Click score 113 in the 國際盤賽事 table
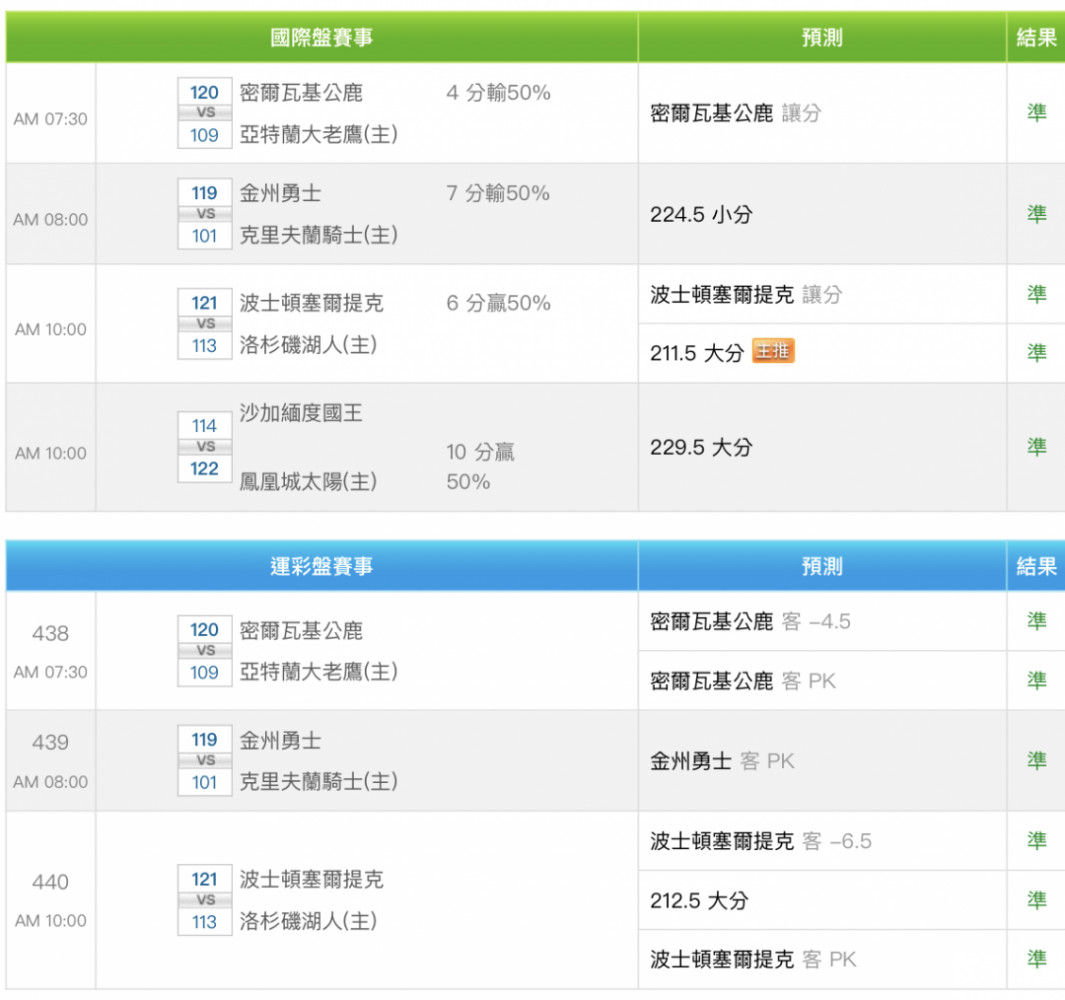Screen dimensions: 1065x1000 (204, 346)
